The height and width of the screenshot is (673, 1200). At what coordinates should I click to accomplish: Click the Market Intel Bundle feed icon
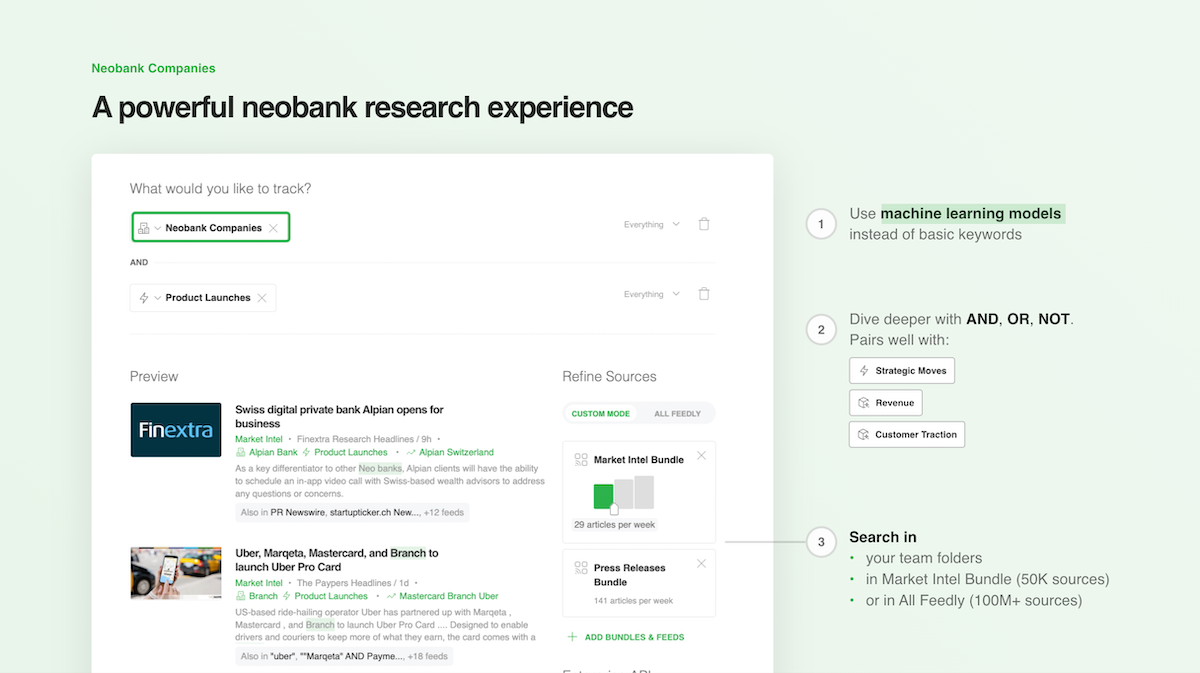(581, 460)
